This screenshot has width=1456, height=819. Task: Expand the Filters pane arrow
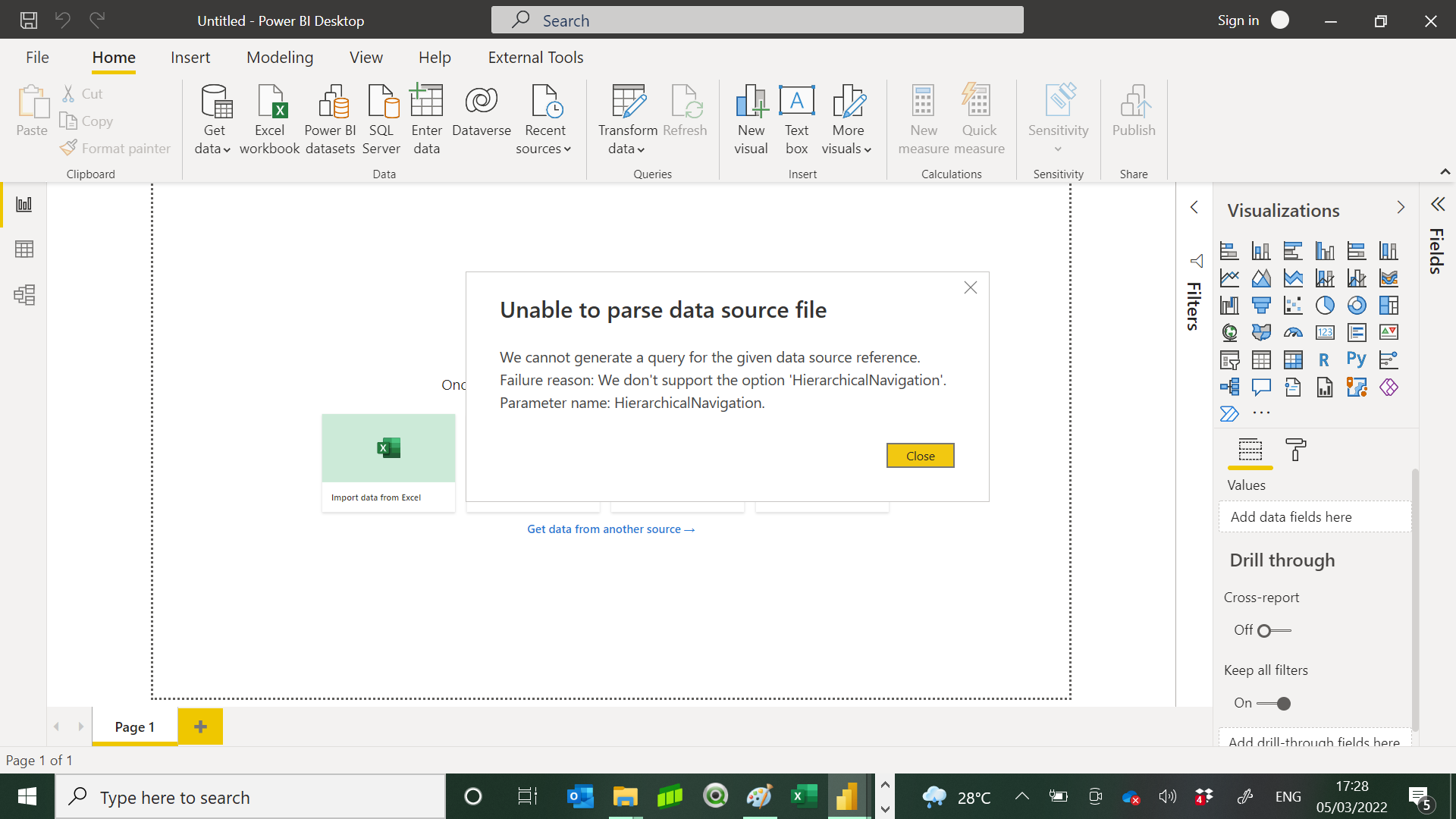pos(1194,207)
